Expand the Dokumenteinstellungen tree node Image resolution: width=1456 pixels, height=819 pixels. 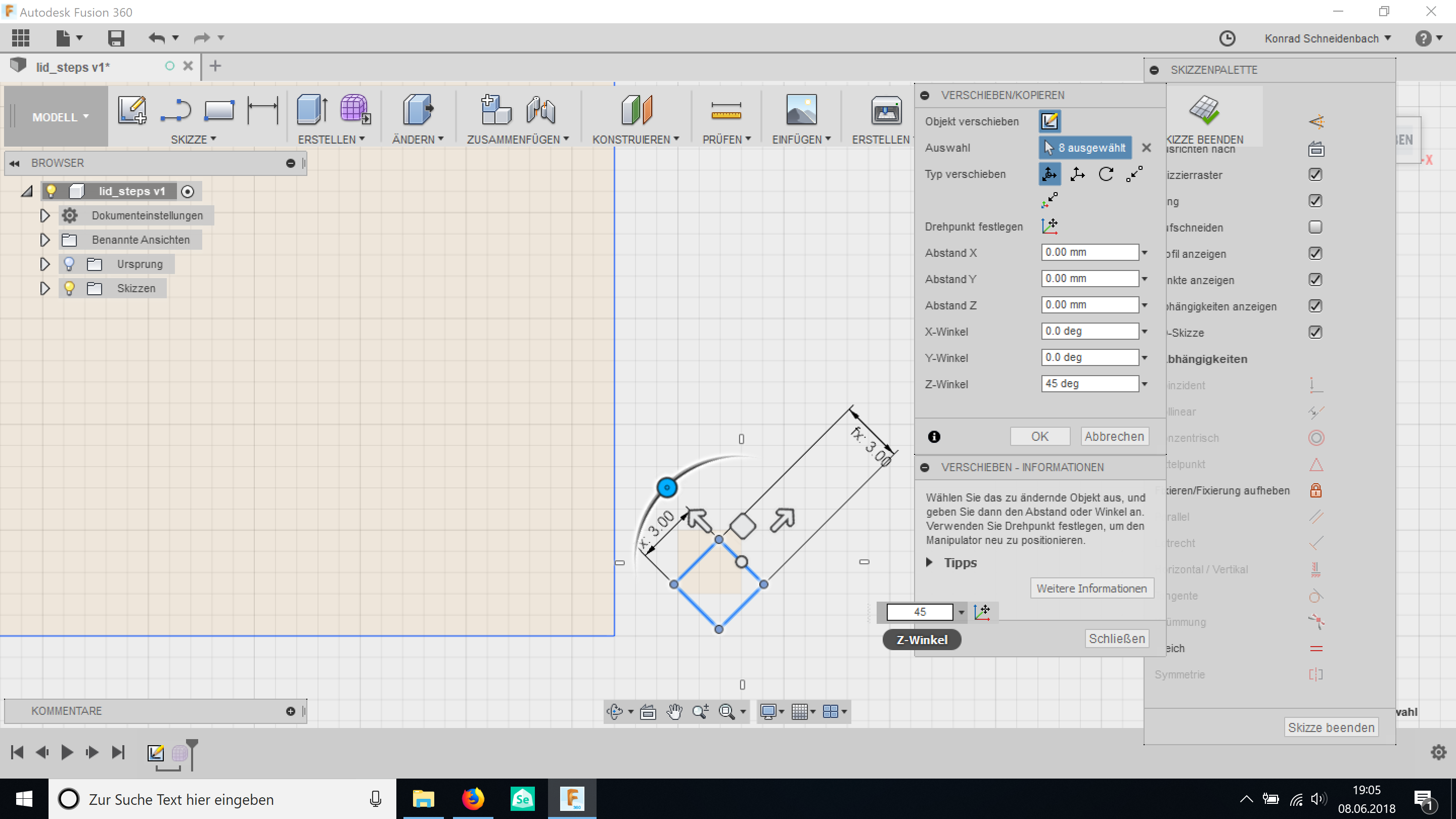[44, 215]
